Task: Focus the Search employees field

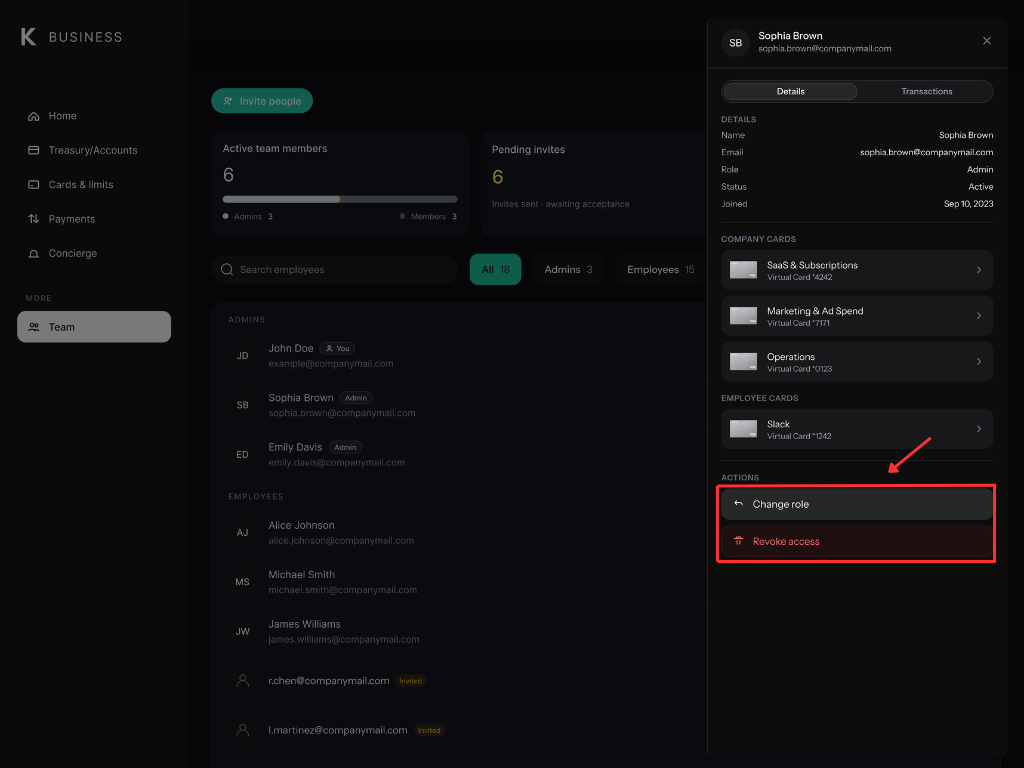Action: pyautogui.click(x=334, y=270)
